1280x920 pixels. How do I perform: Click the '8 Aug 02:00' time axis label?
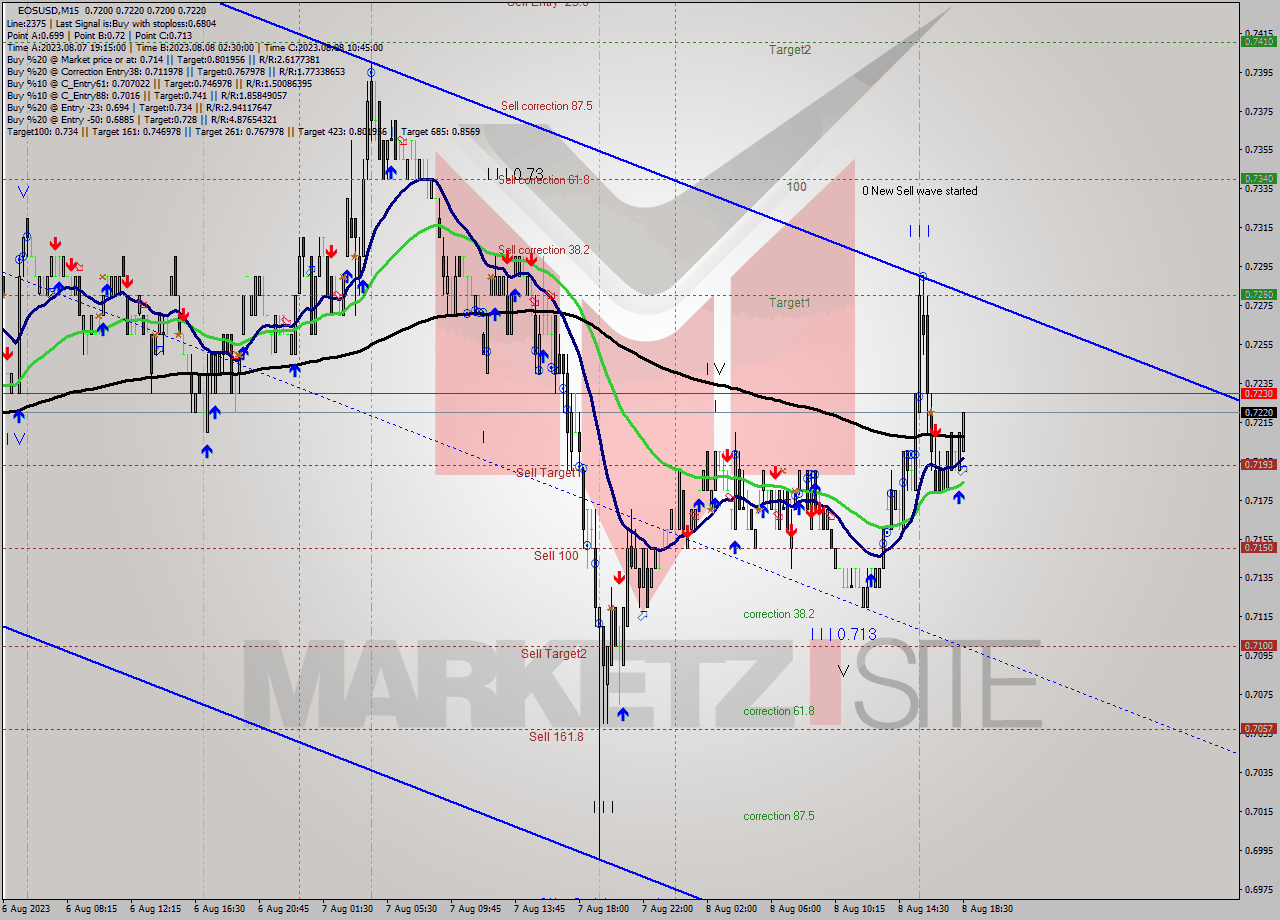731,909
